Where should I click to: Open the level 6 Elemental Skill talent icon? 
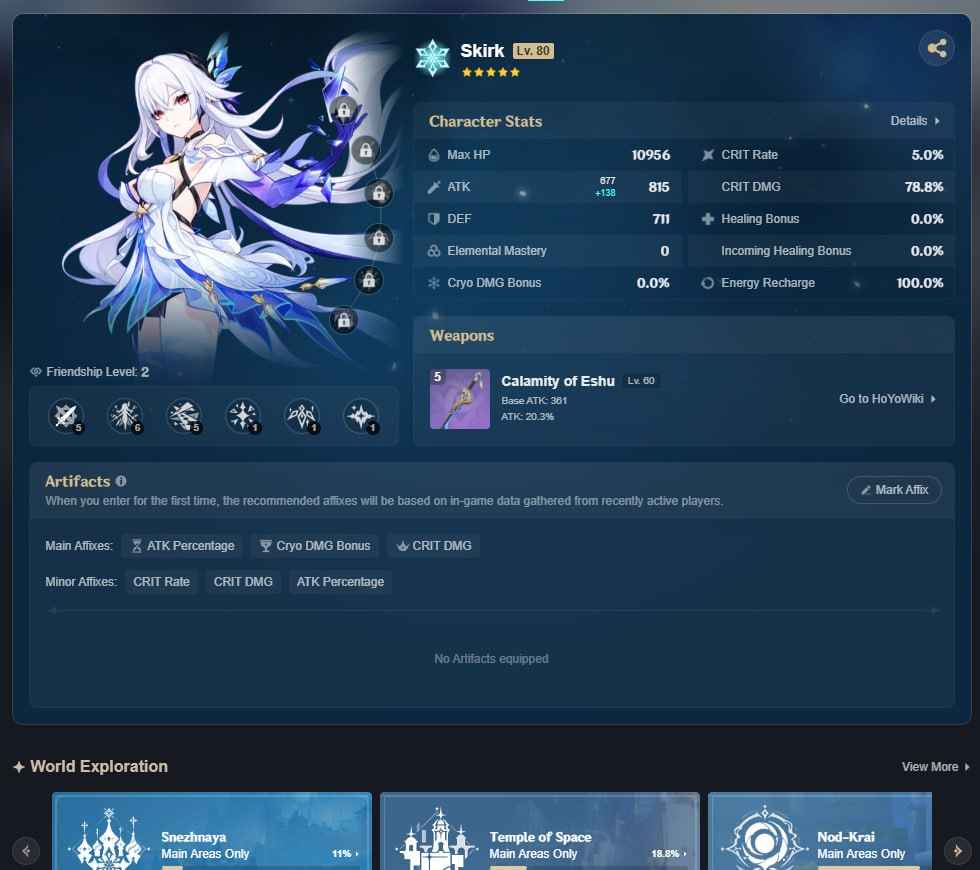(125, 416)
